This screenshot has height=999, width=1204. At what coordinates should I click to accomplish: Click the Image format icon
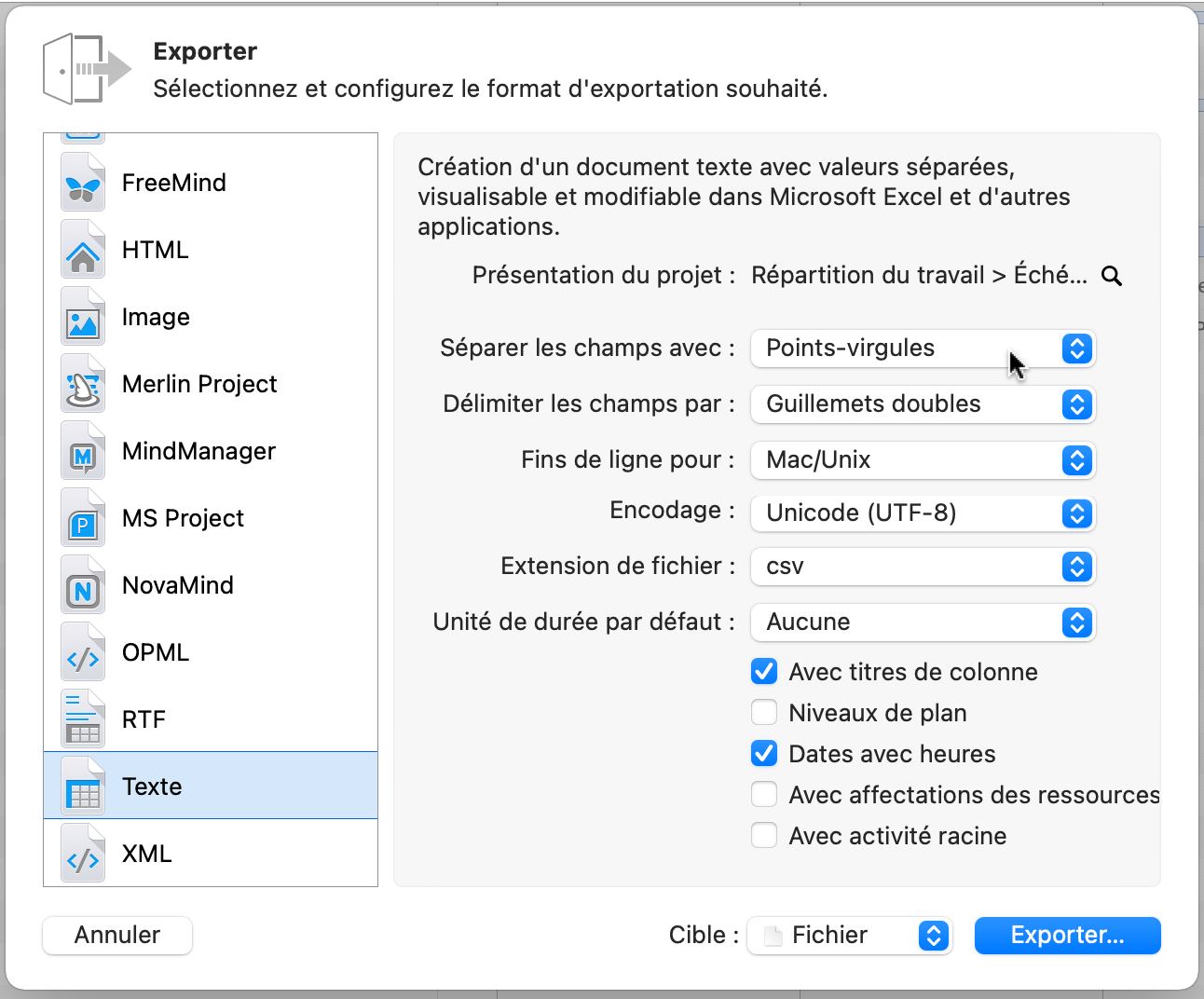(82, 316)
